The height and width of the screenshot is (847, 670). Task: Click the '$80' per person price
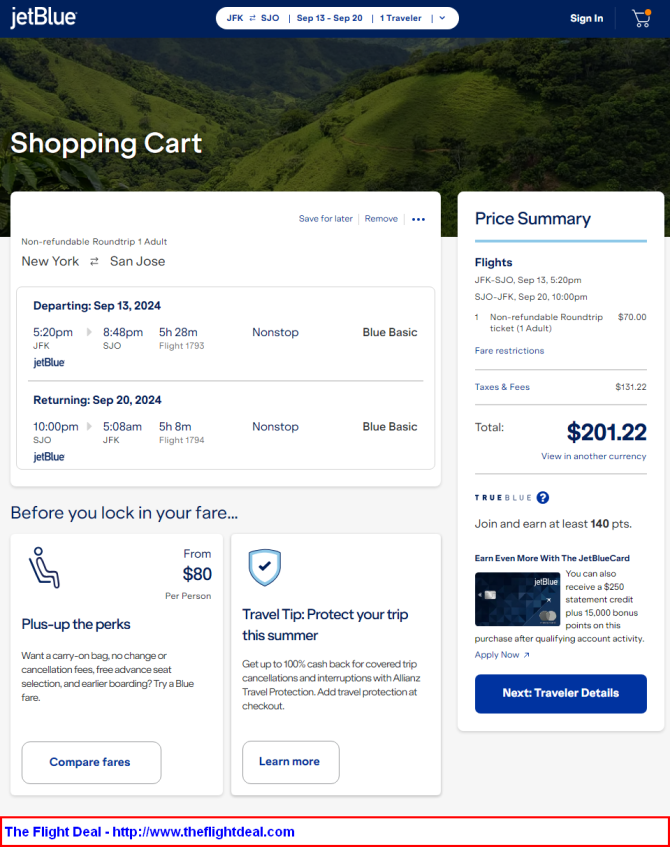point(197,574)
